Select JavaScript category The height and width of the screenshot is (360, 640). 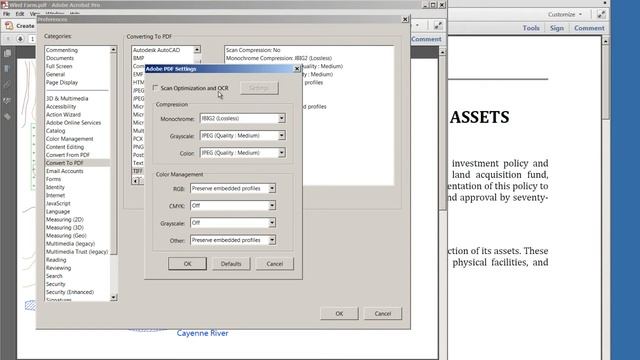pos(58,203)
